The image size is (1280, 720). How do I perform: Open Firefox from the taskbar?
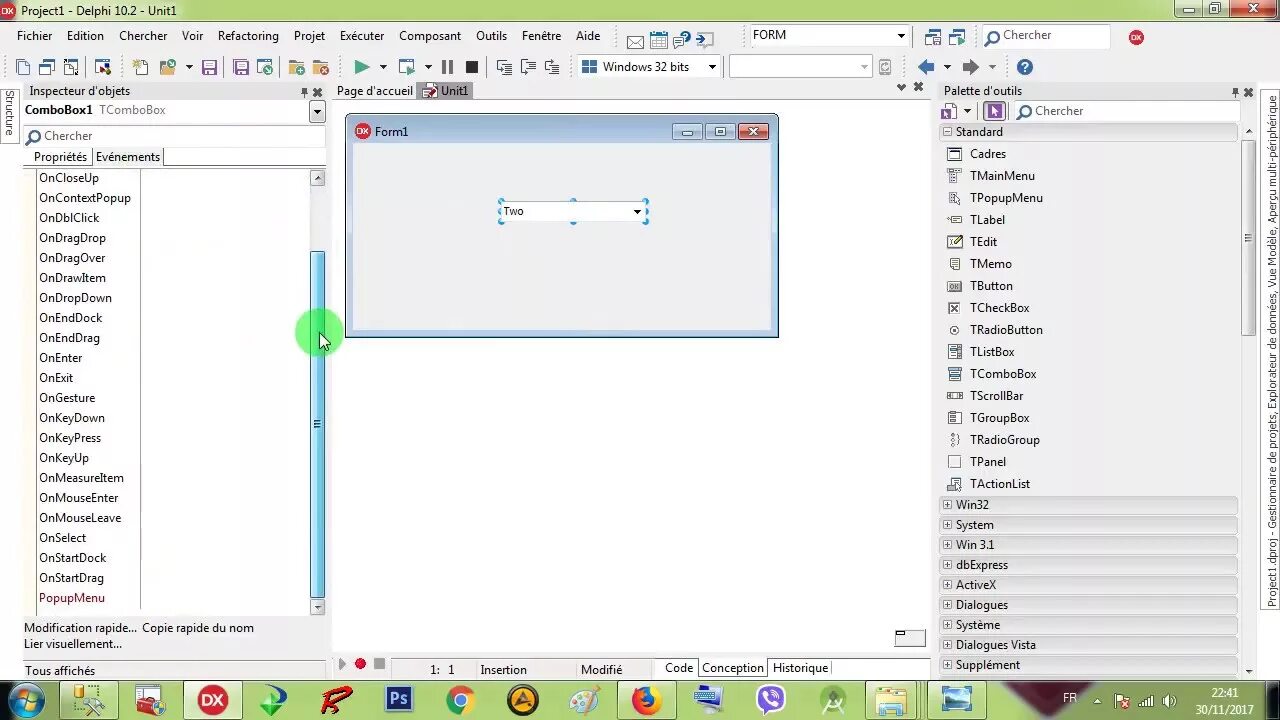646,699
